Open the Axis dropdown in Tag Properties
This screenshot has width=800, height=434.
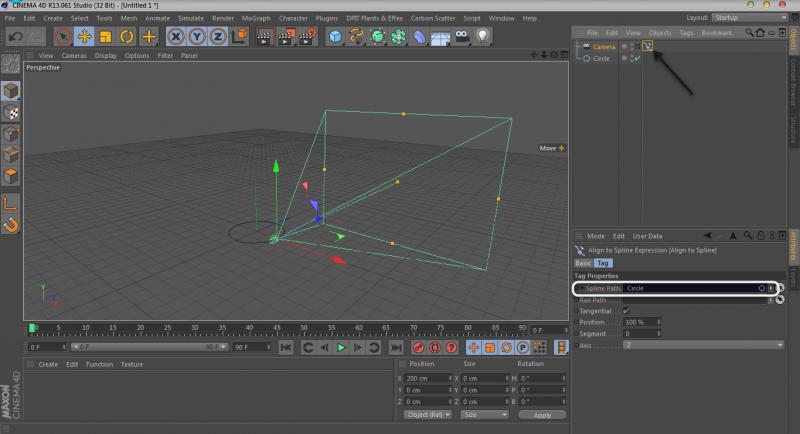(703, 345)
